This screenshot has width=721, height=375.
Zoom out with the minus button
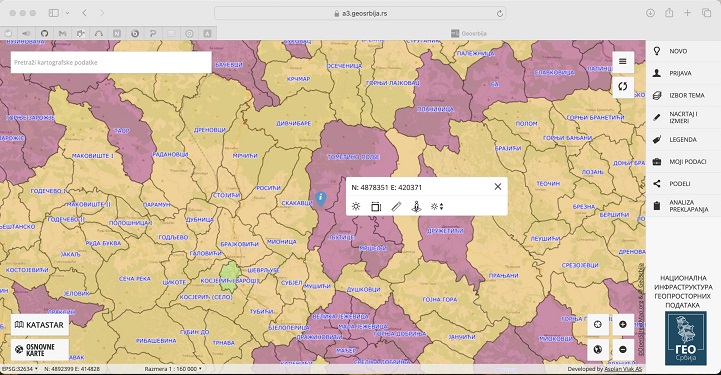tap(623, 350)
